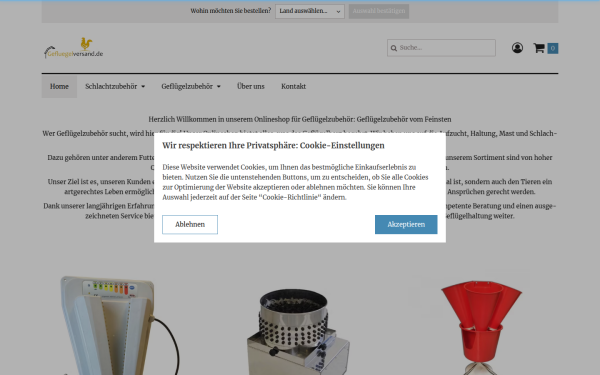Focus the Suche search field
Screen dimensions: 600x375
coord(441,48)
